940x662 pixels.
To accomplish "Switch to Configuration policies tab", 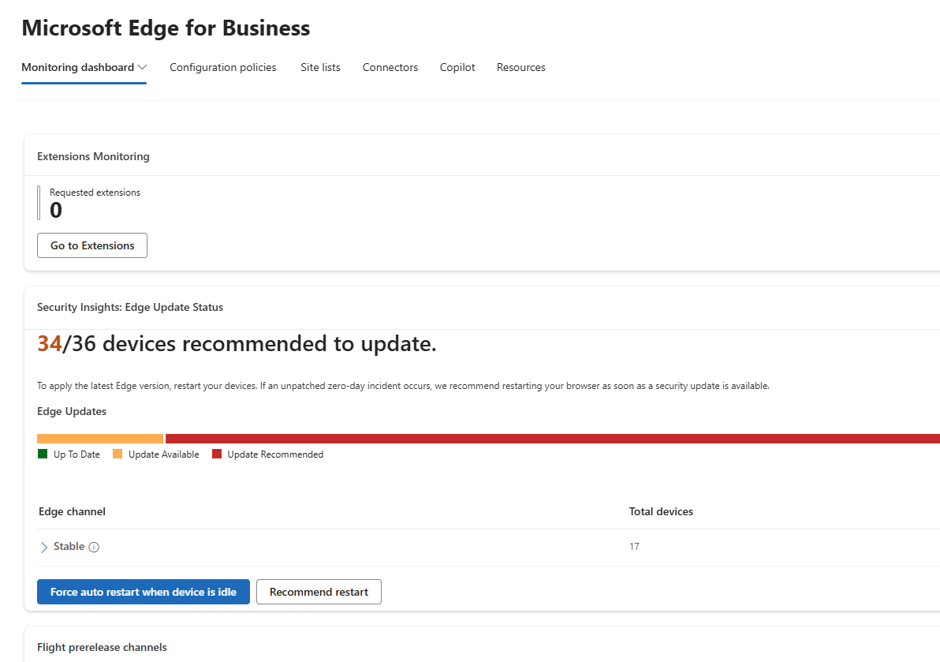I will (222, 67).
